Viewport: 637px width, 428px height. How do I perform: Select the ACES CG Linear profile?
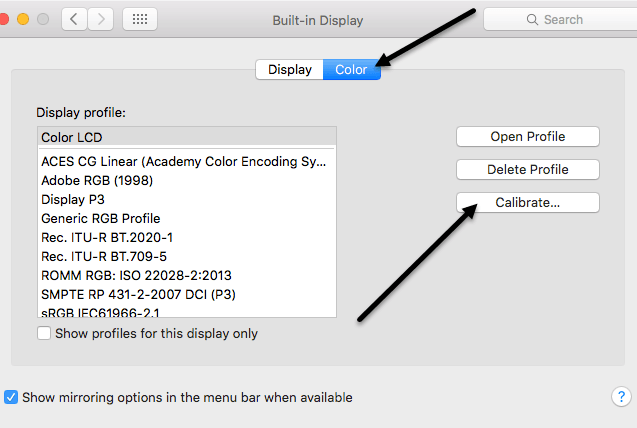coord(186,160)
